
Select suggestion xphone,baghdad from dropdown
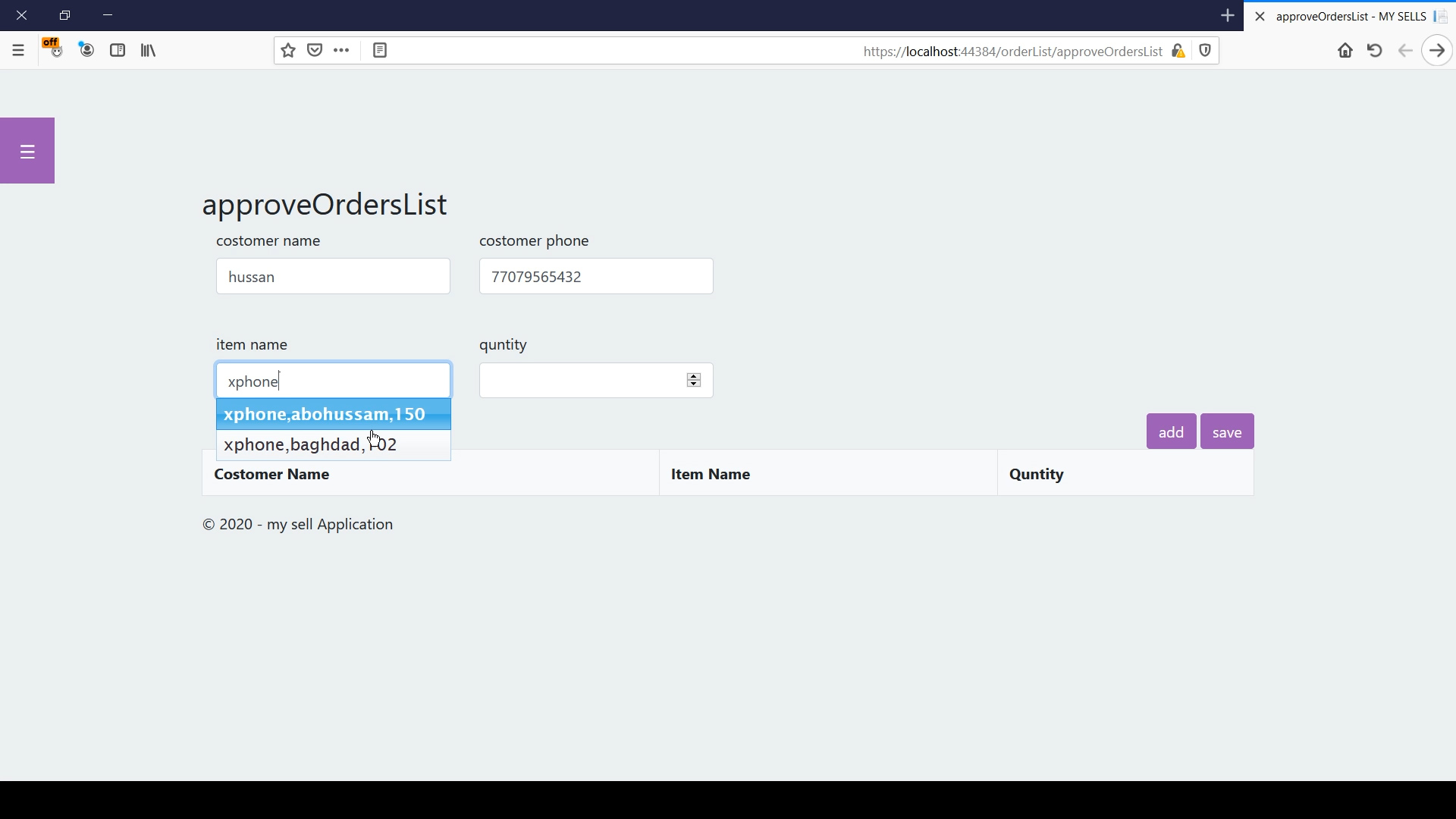(x=310, y=444)
